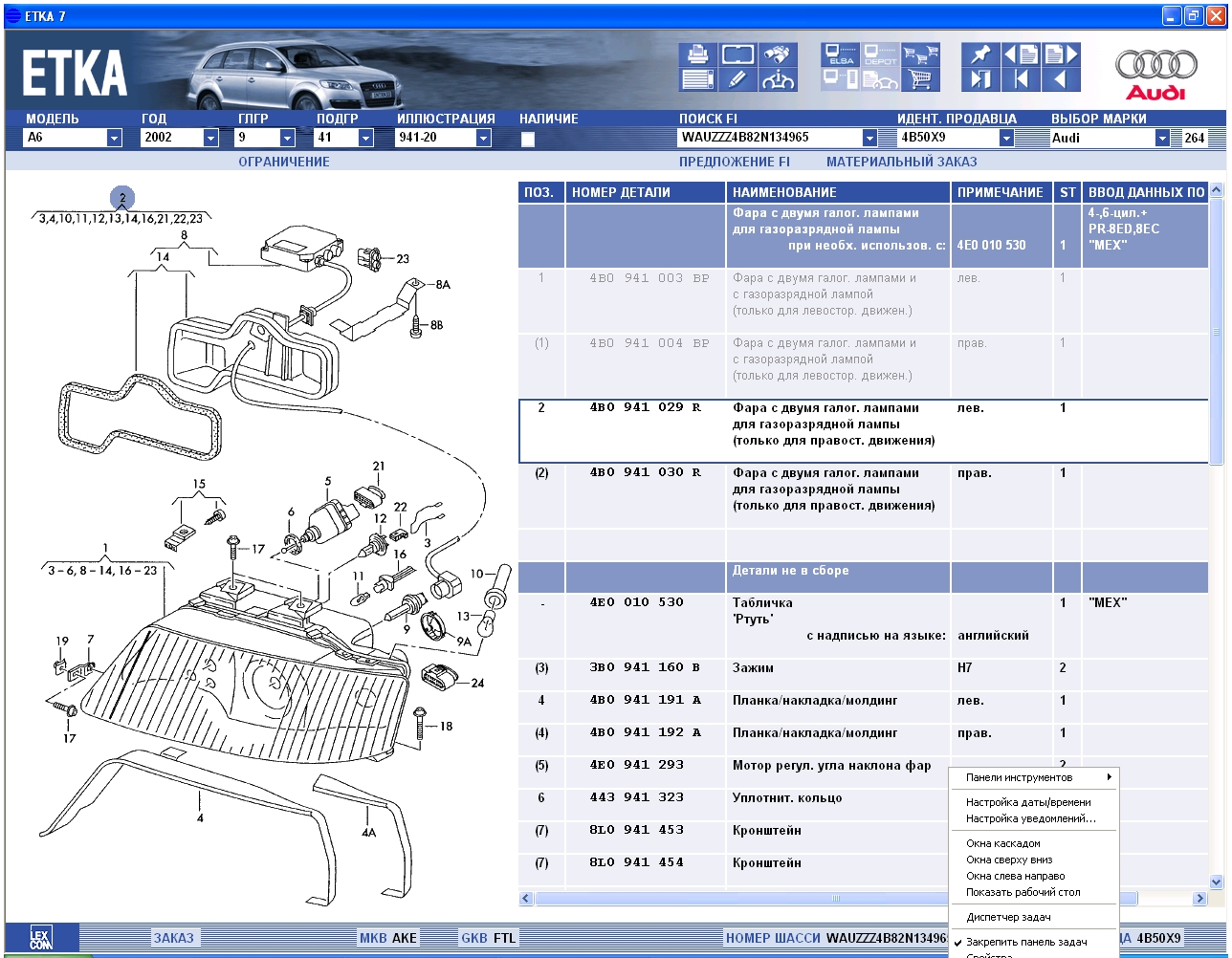The image size is (1232, 958).
Task: Select part number 4B0 941 191 A
Action: 646,701
